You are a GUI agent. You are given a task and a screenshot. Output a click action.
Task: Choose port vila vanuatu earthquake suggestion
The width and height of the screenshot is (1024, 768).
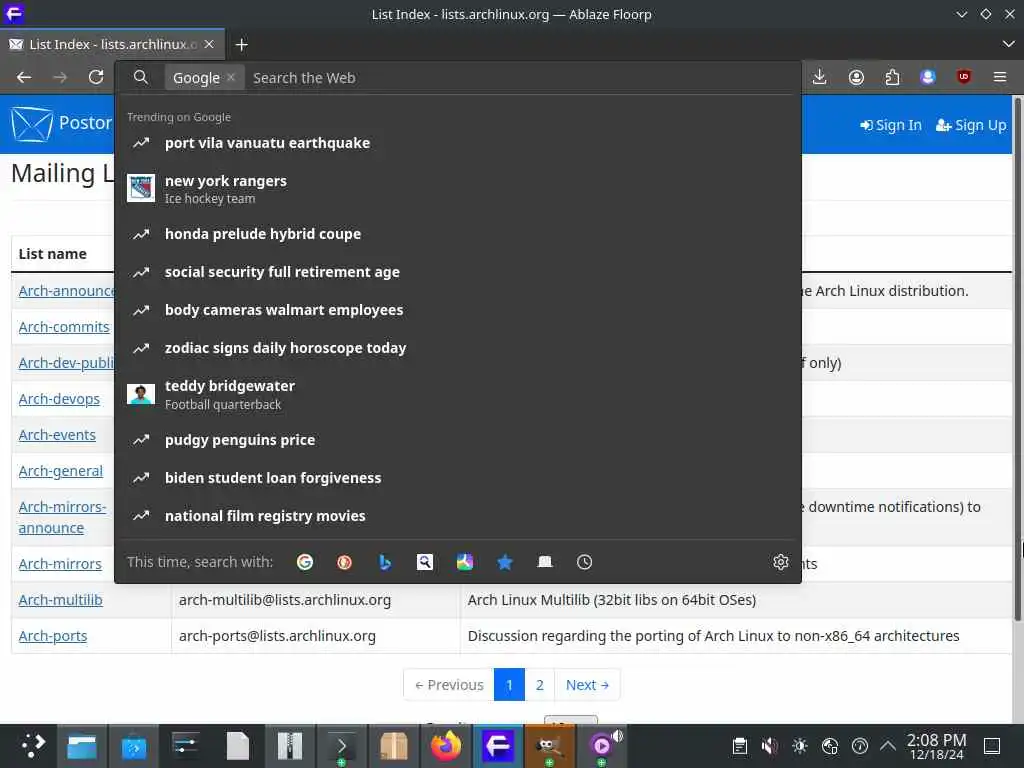tap(457, 143)
